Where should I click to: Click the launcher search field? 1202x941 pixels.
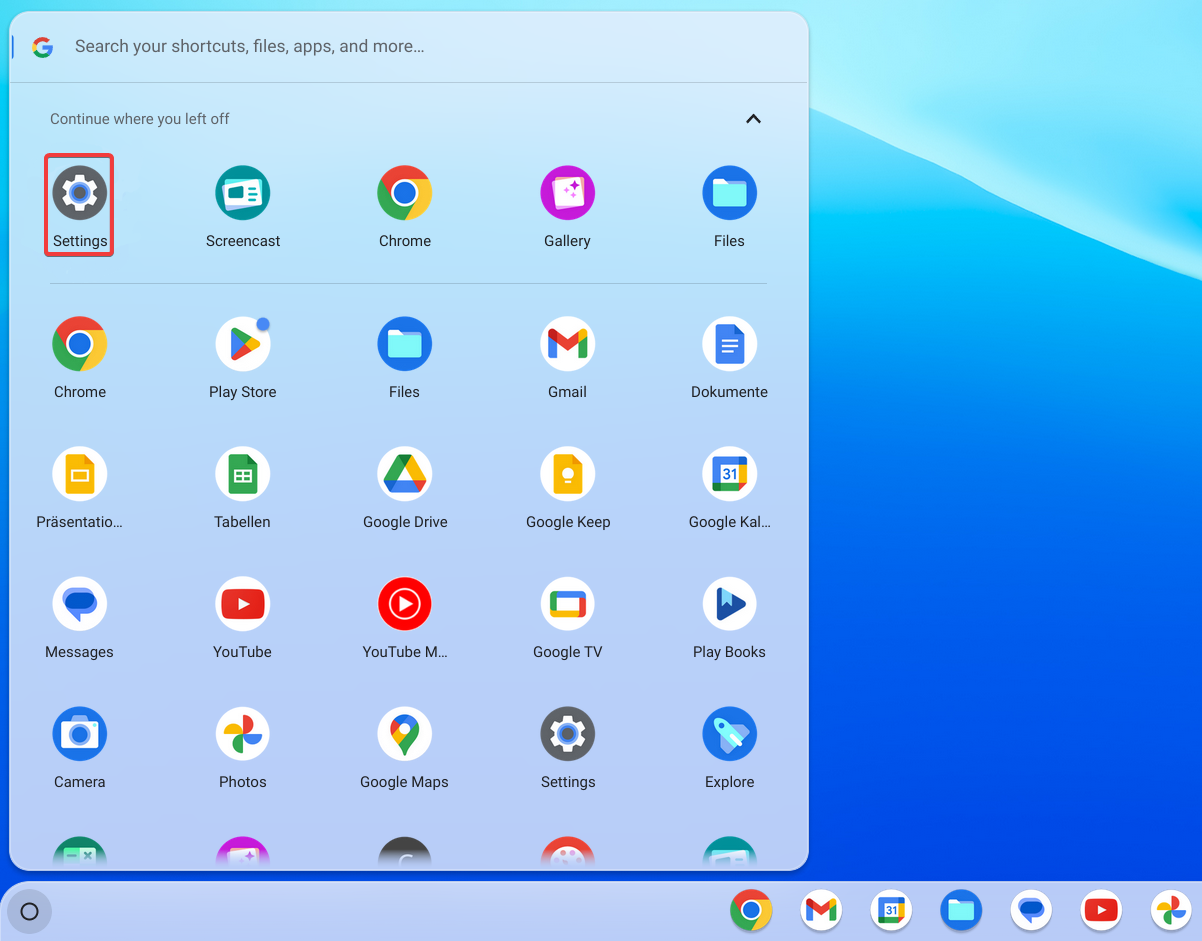[x=410, y=46]
